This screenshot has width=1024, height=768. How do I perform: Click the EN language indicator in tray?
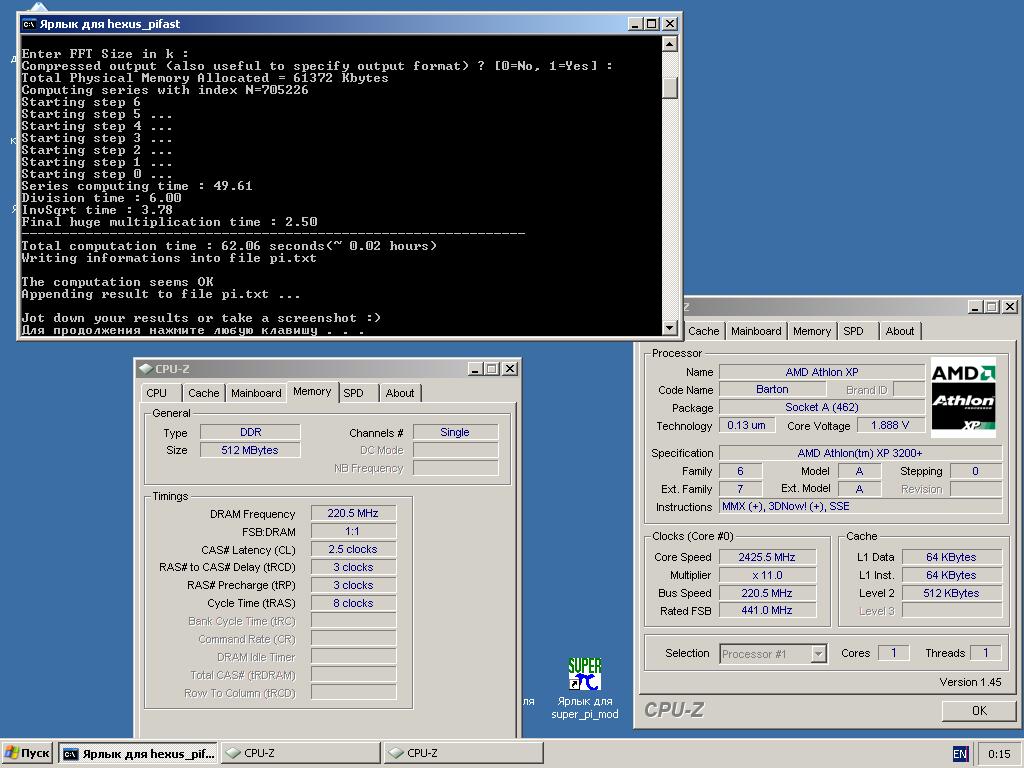[960, 754]
